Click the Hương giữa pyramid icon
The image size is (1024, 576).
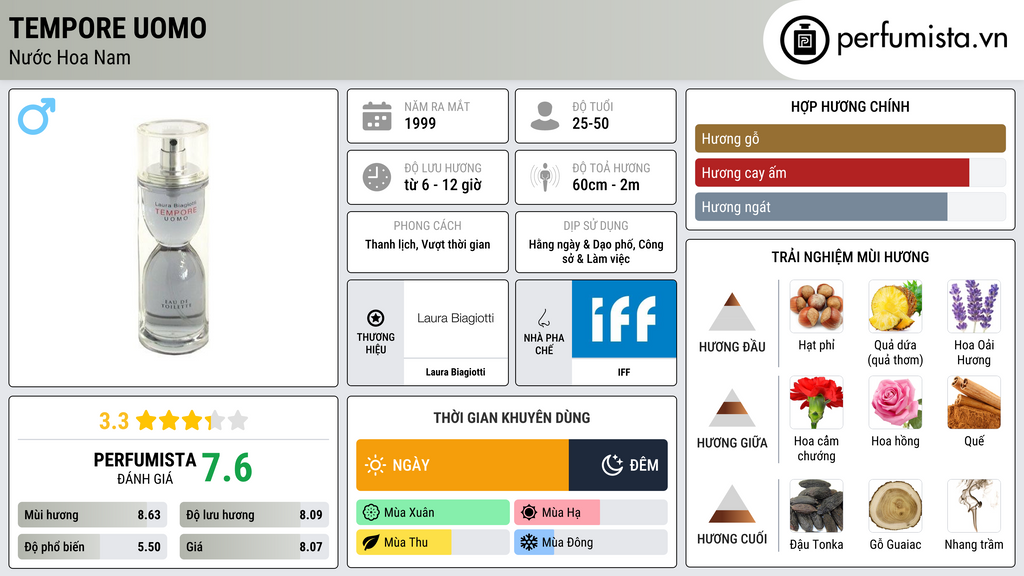pyautogui.click(x=732, y=408)
